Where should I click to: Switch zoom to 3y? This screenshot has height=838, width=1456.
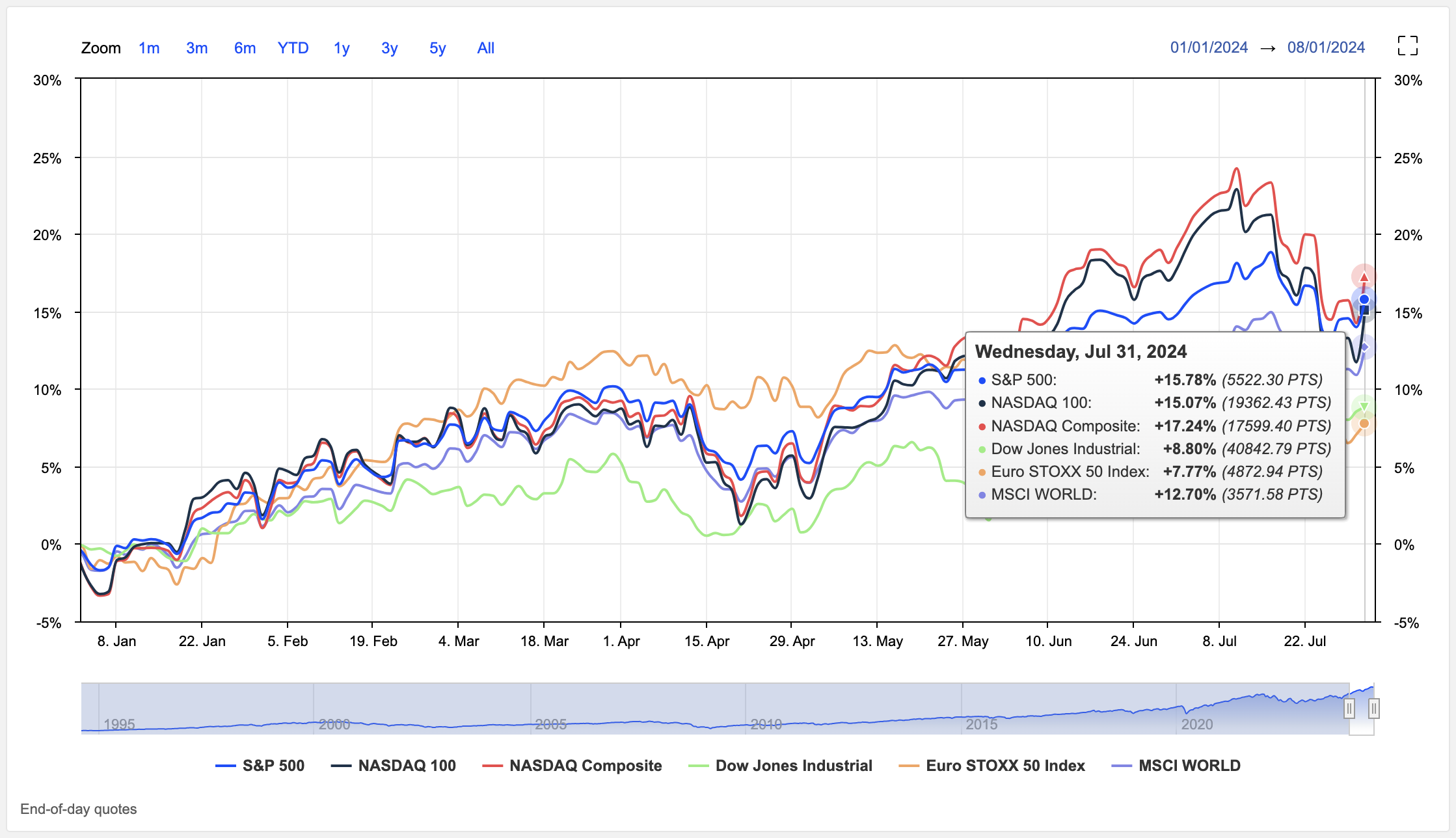click(x=389, y=48)
